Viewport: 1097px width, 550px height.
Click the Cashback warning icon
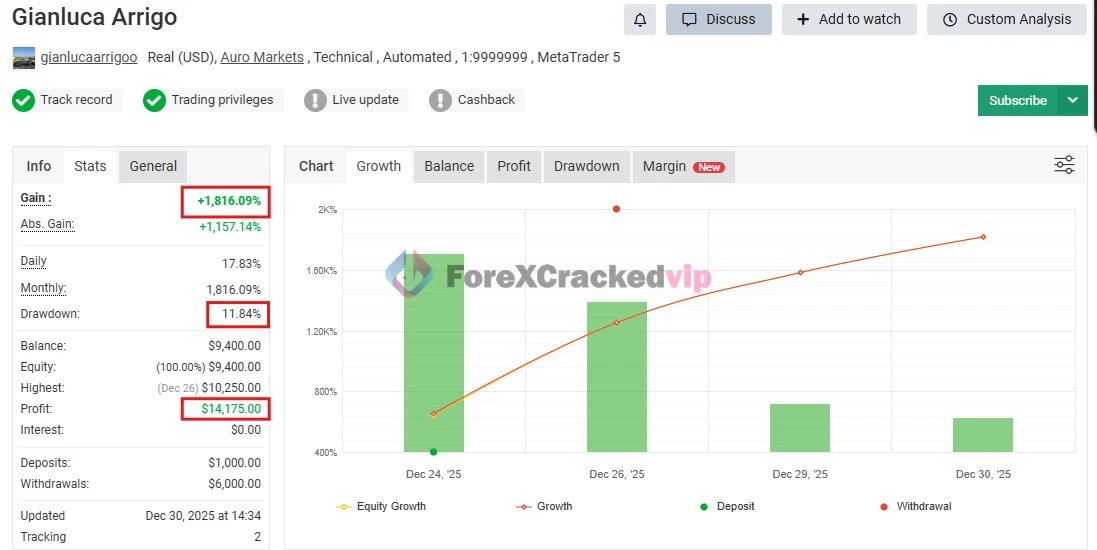tap(440, 100)
